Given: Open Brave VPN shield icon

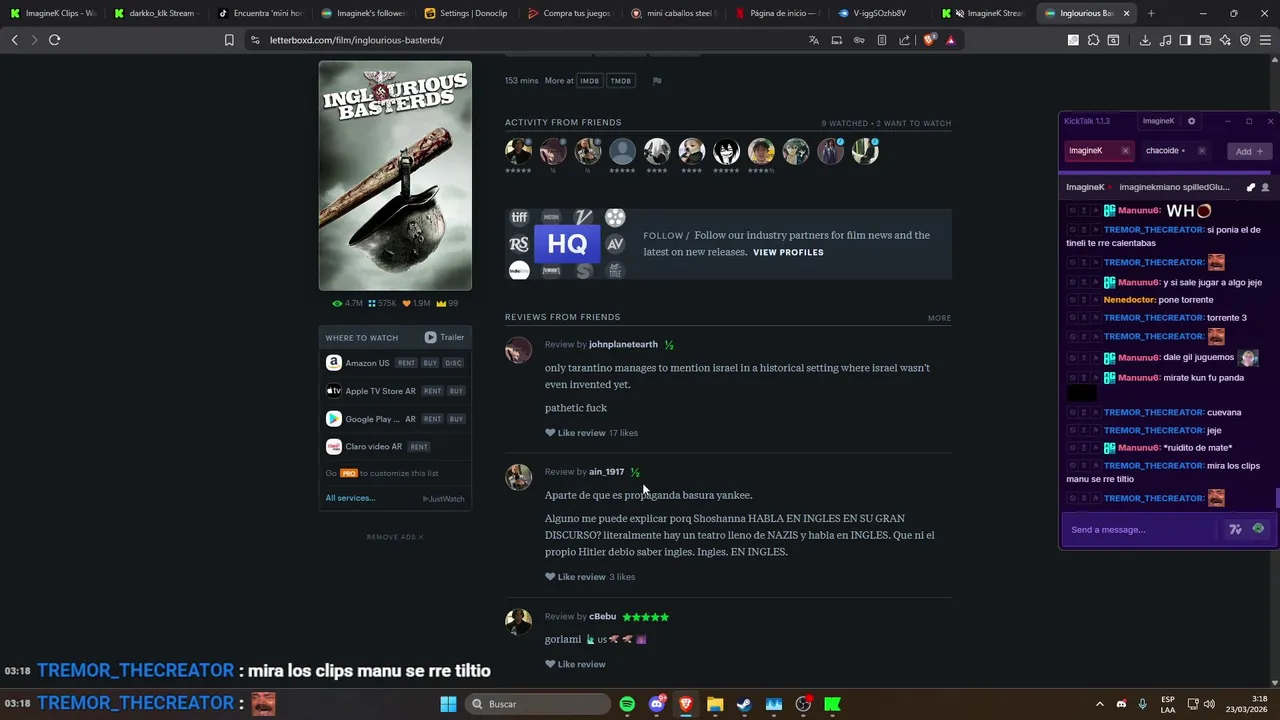Looking at the screenshot, I should pyautogui.click(x=1245, y=40).
